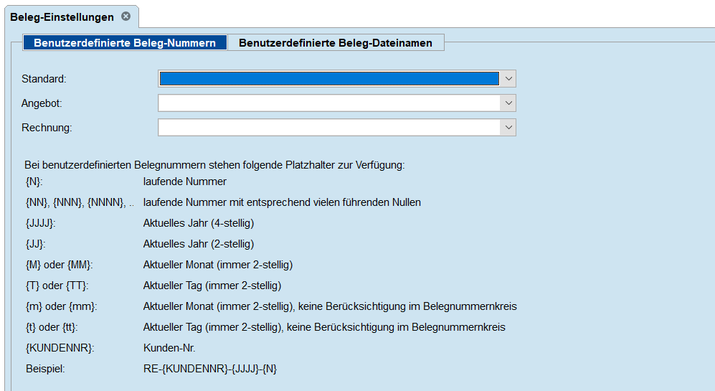
Task: Click 'Aktuelles Jahr (4-stellig)' description
Action: point(198,223)
